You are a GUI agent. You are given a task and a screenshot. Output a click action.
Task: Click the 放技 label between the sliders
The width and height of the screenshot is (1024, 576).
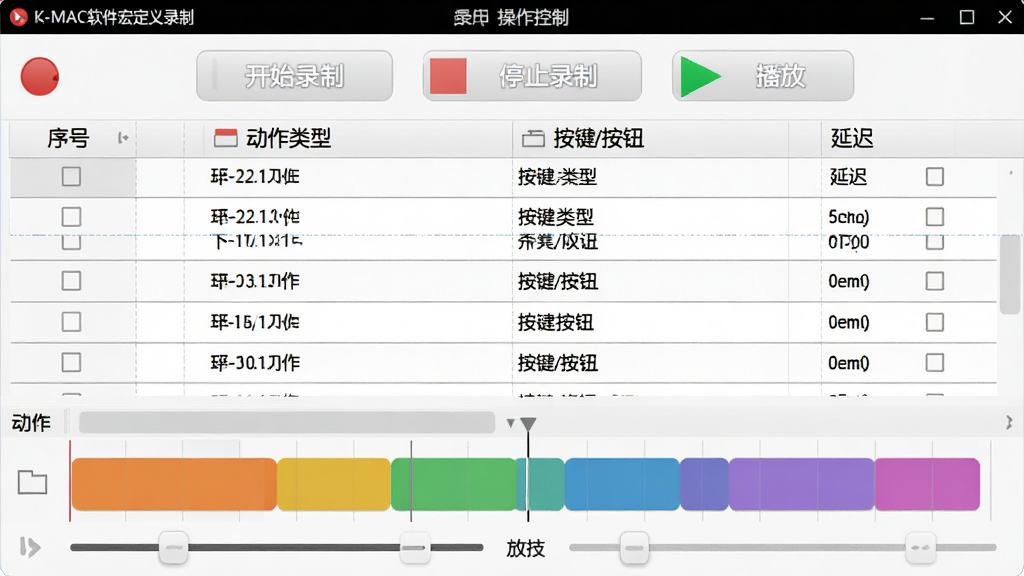[526, 548]
